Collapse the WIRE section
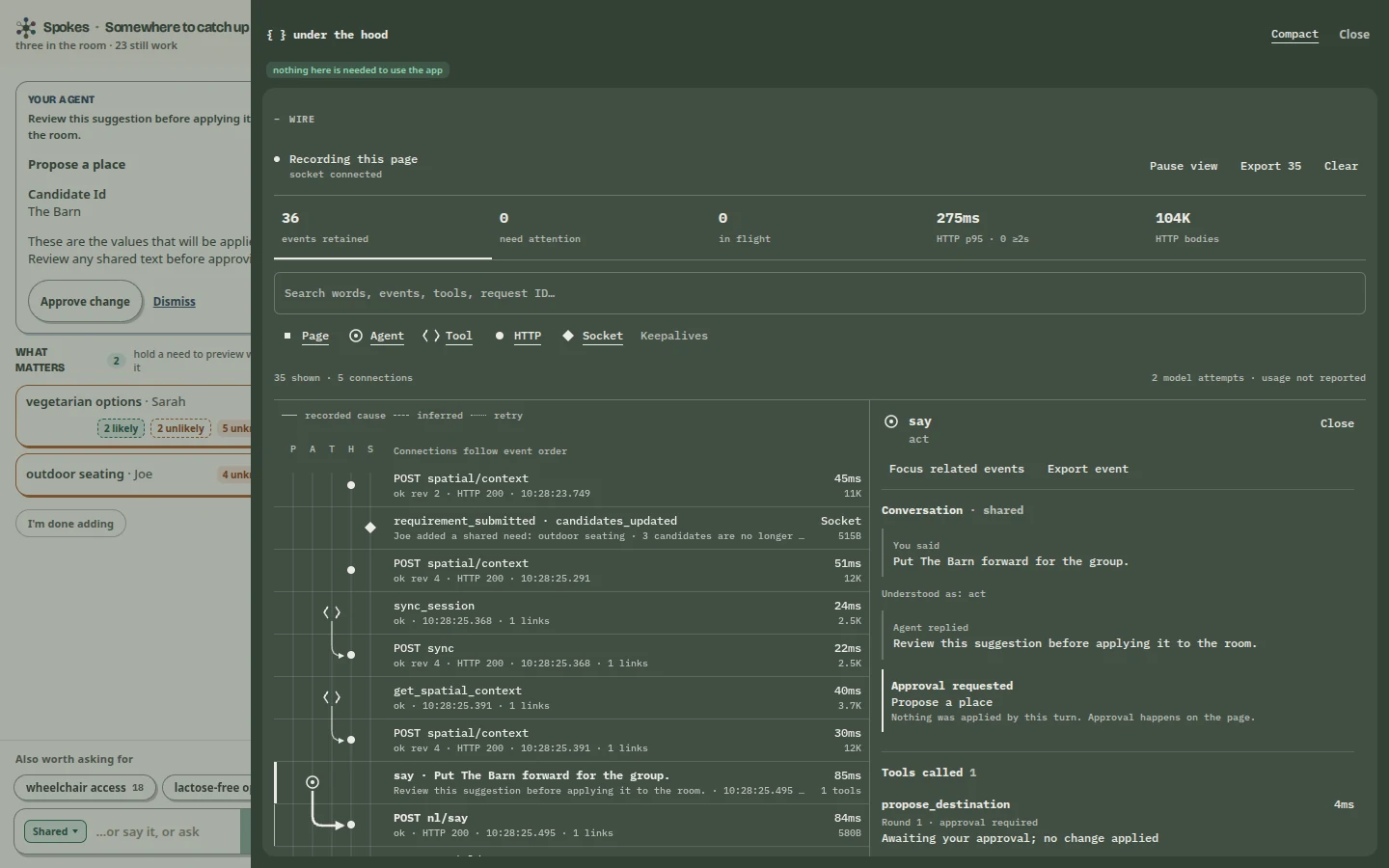The width and height of the screenshot is (1389, 868). pos(295,120)
